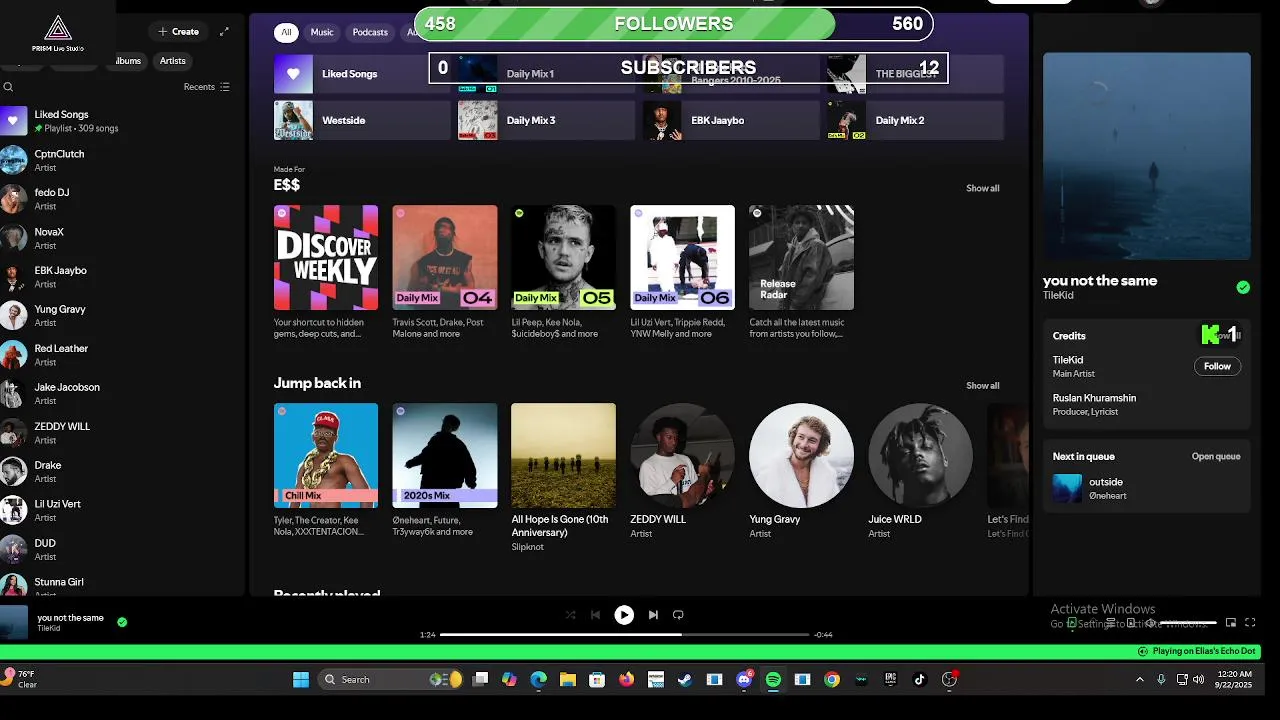Click the Play button in player bar

click(624, 615)
